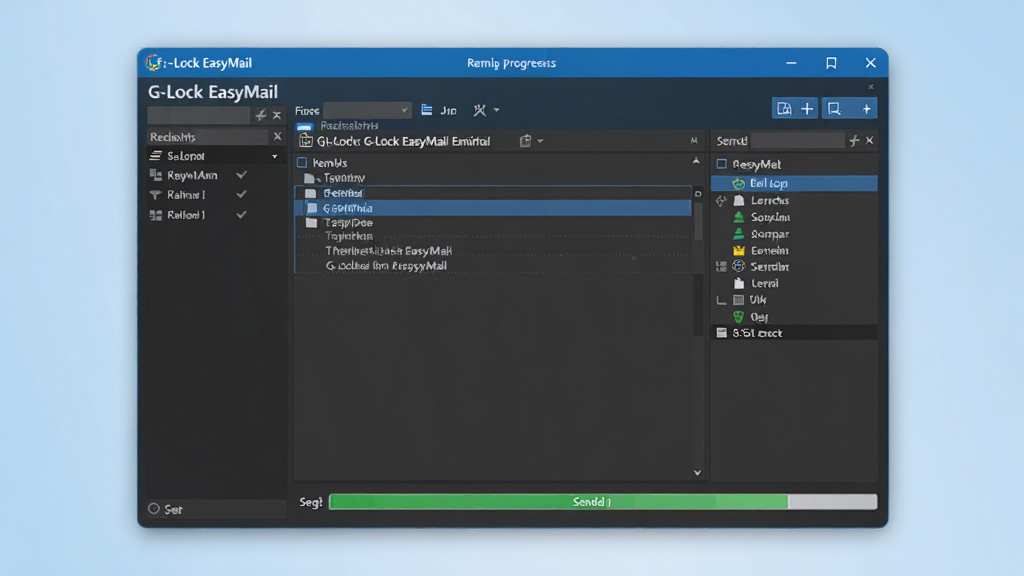Click the white page icon next to Lerml
The width and height of the screenshot is (1024, 576).
(739, 283)
